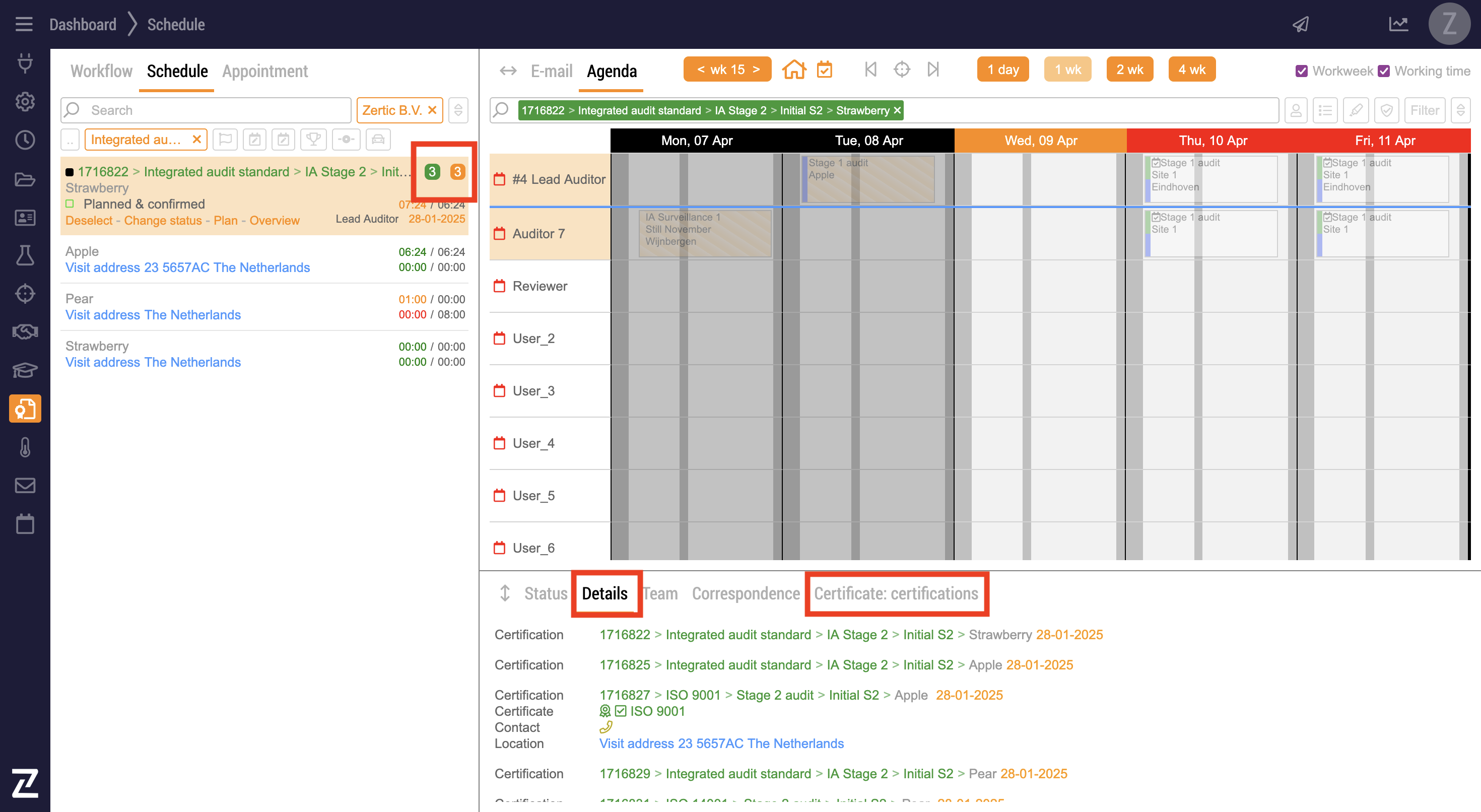The width and height of the screenshot is (1481, 812).
Task: Open the dropdown arrows beside Filter button
Action: (1460, 110)
